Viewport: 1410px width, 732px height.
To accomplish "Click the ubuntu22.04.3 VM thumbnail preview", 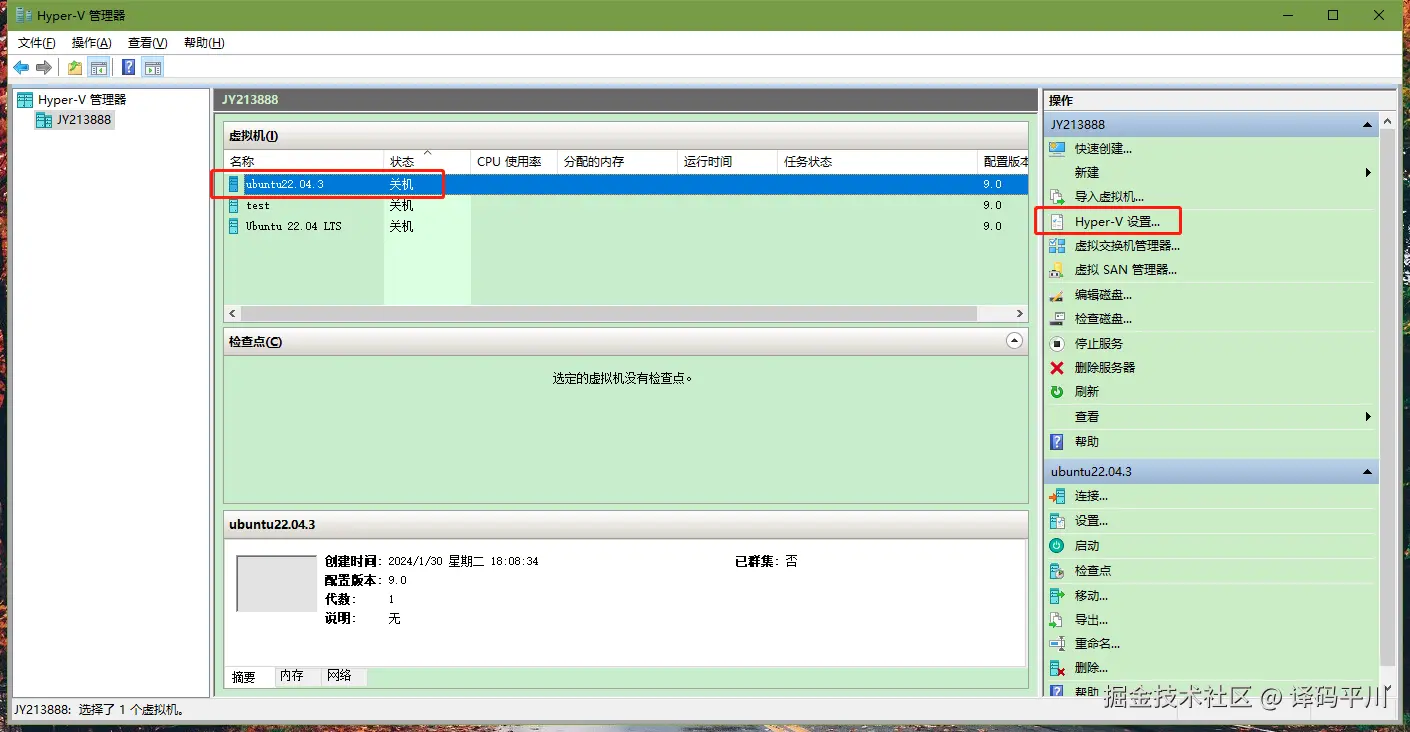I will point(276,583).
